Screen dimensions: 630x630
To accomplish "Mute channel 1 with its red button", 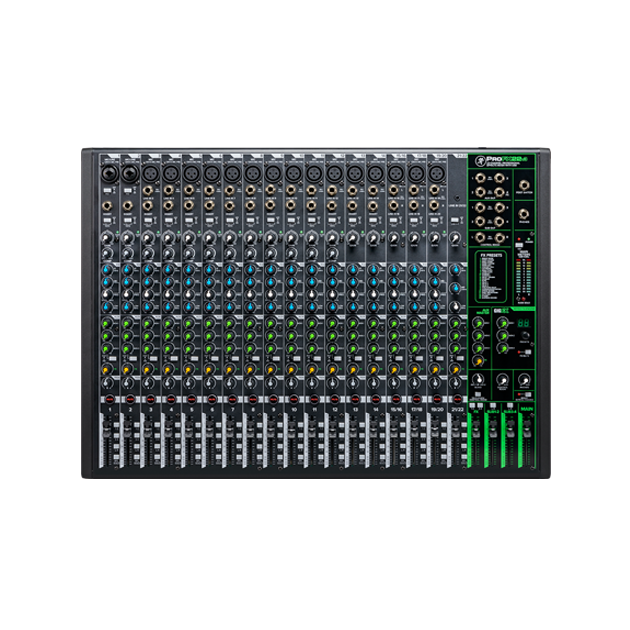I will click(x=110, y=399).
